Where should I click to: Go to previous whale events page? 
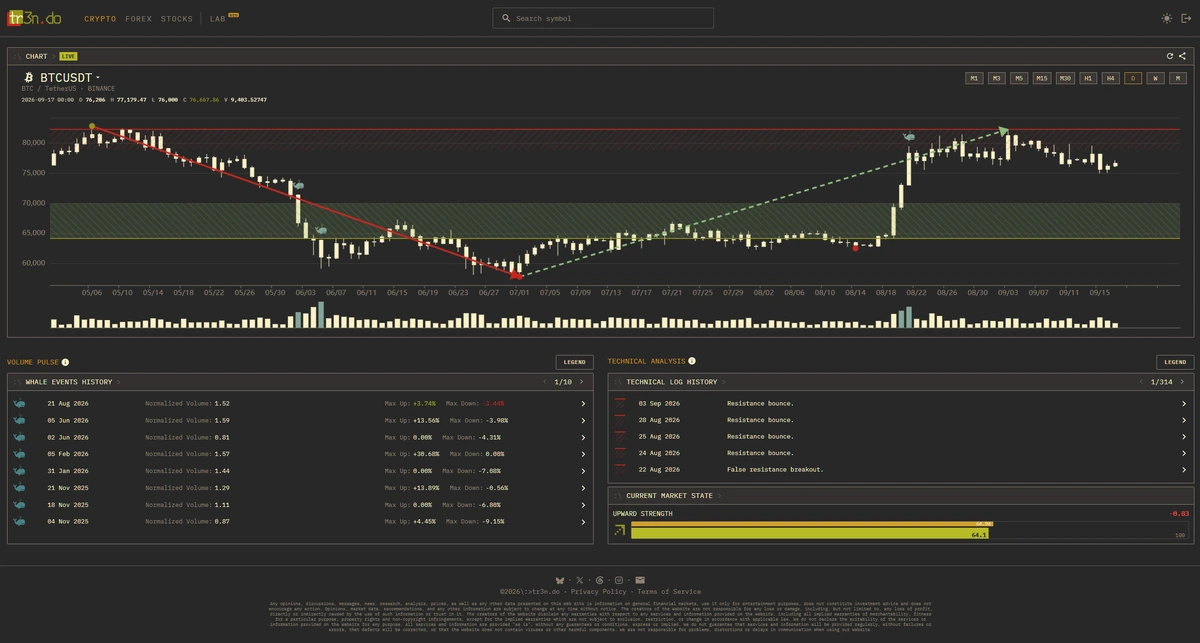(545, 382)
